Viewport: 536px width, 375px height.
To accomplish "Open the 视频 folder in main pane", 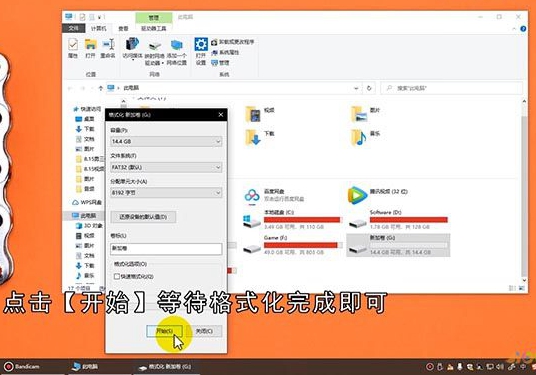I will [x=260, y=113].
